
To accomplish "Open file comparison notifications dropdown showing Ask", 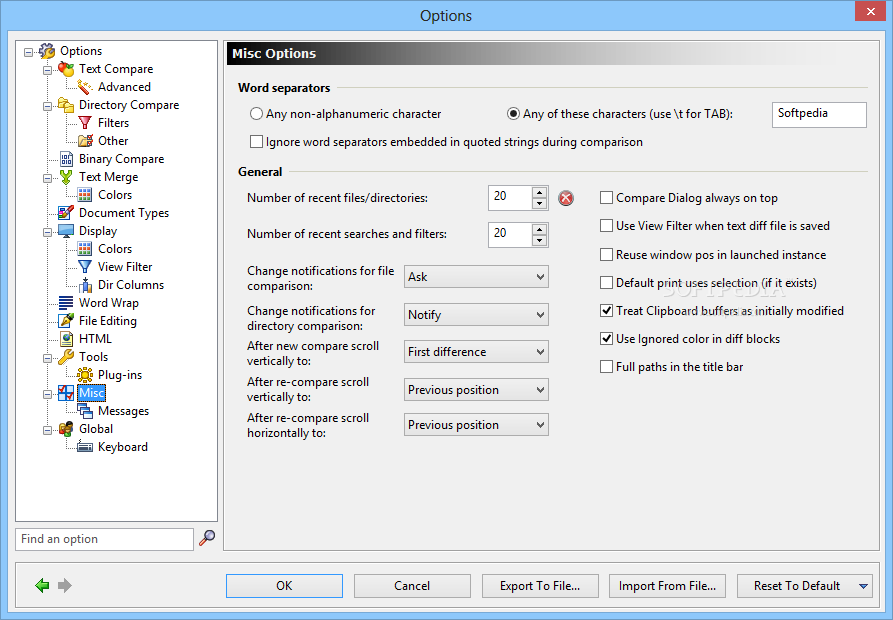I will (476, 277).
